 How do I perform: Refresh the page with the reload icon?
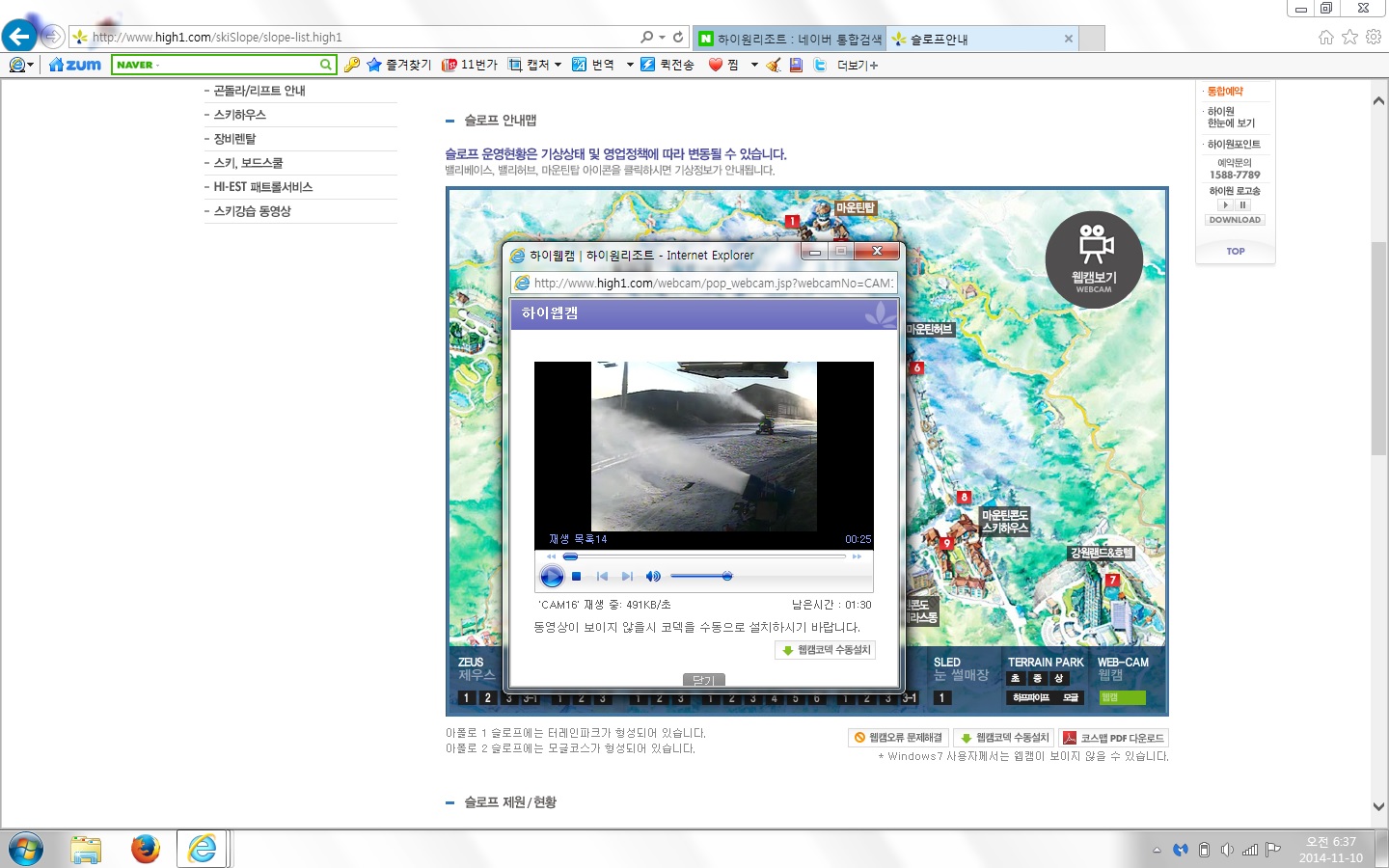(678, 37)
